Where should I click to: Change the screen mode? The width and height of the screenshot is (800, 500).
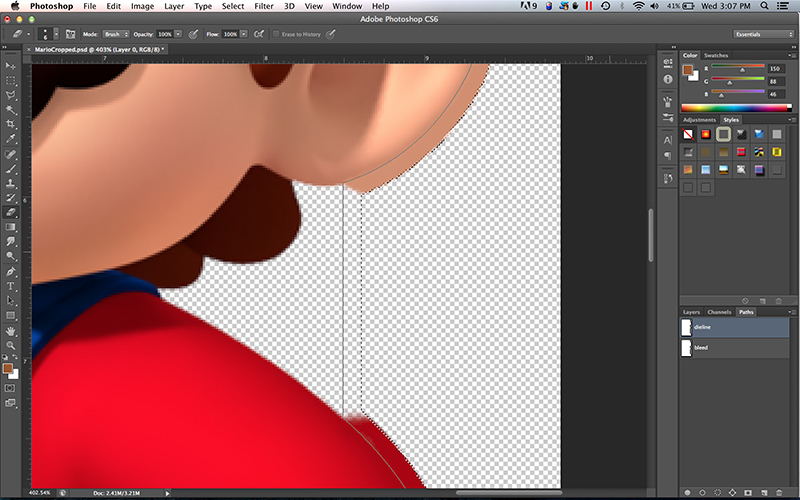pyautogui.click(x=10, y=403)
